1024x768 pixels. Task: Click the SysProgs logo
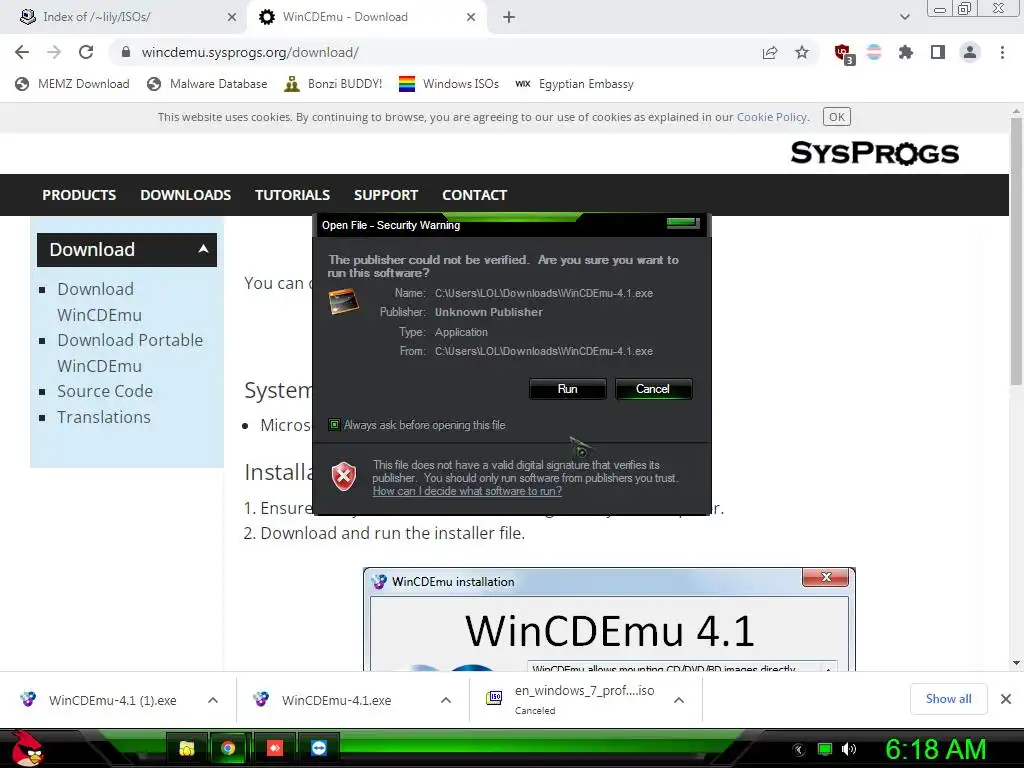[x=874, y=153]
